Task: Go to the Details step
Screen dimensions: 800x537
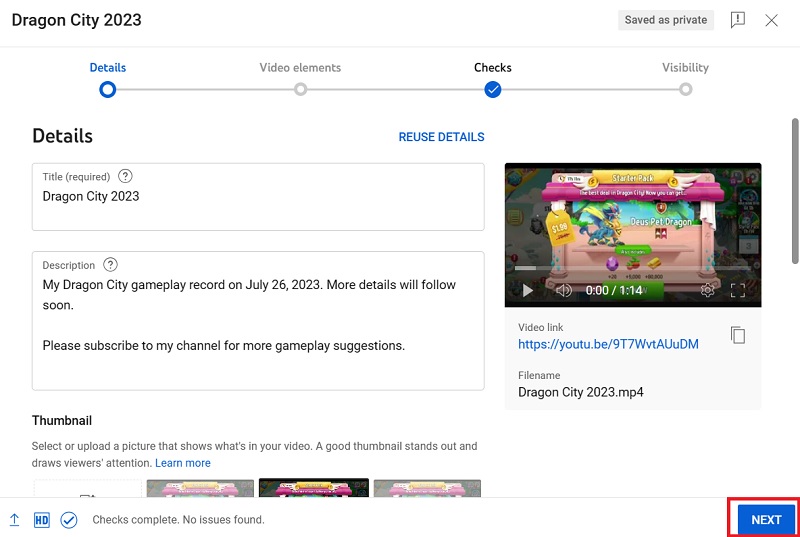Action: (108, 67)
